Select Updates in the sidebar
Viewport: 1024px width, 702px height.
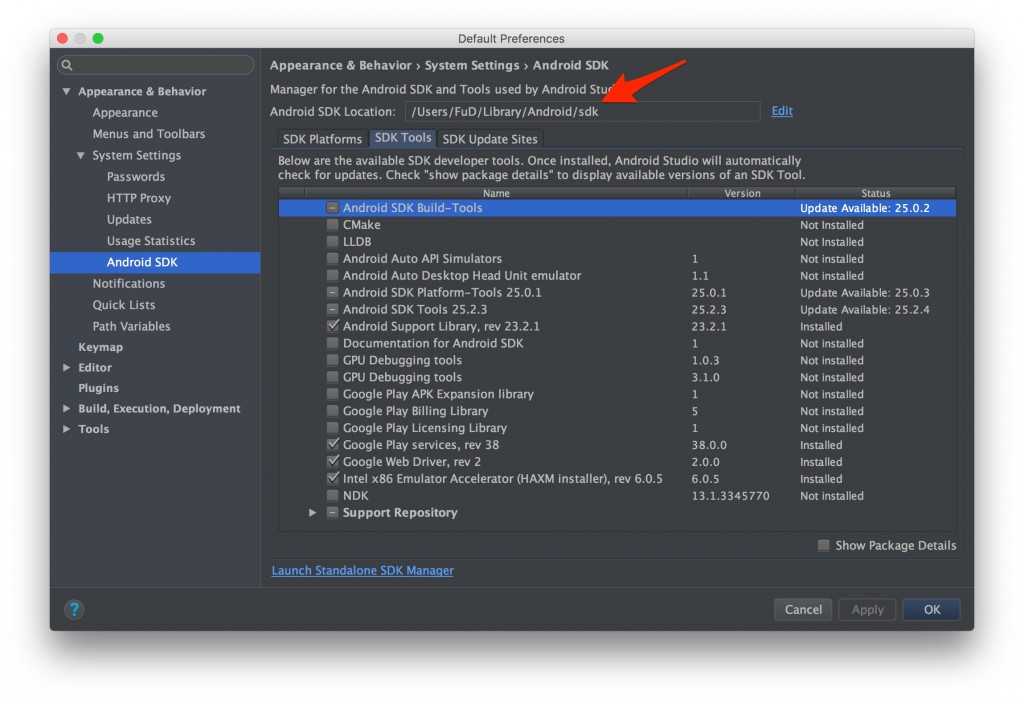[129, 219]
